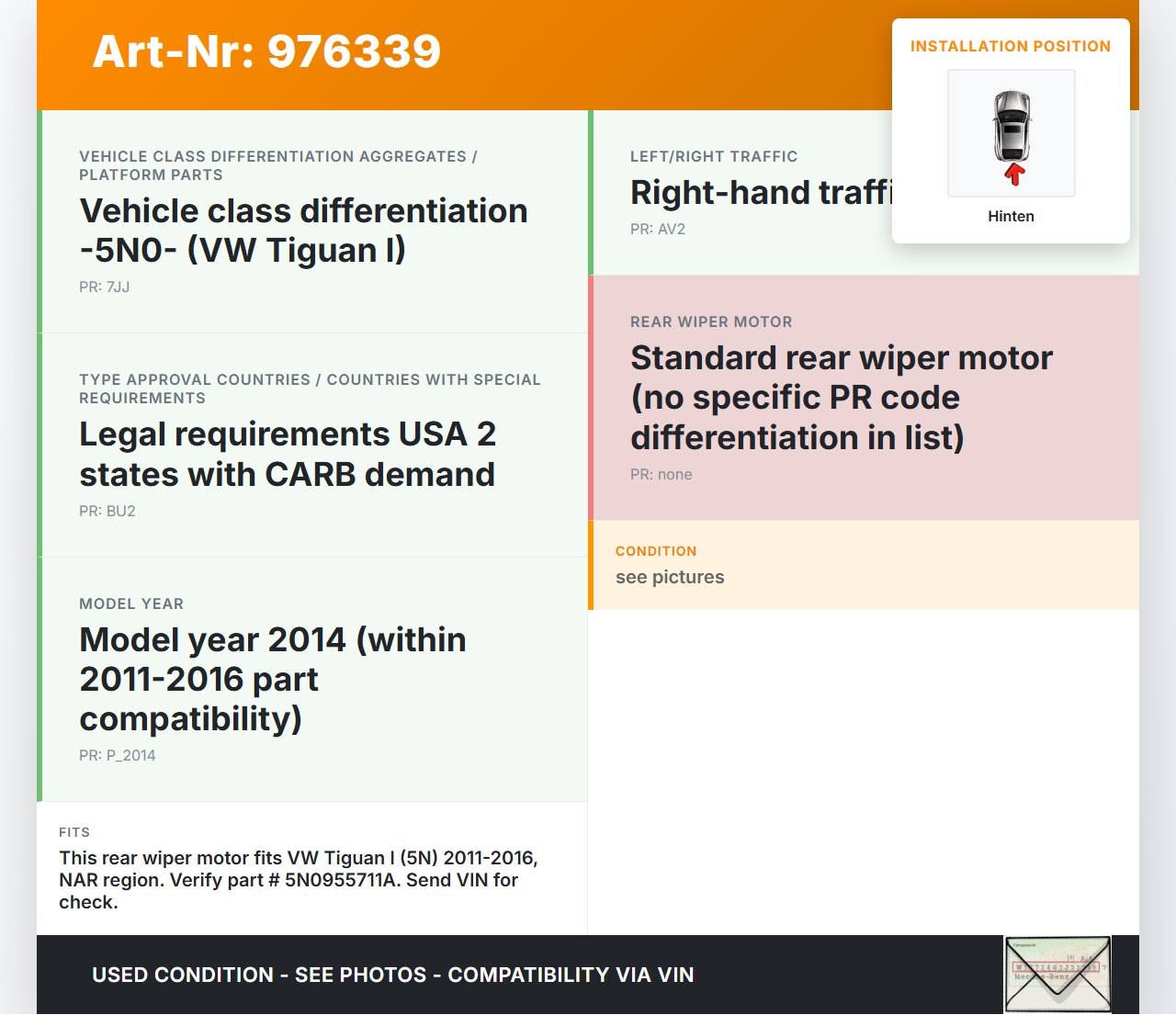Click the PR: 7JJ code
This screenshot has height=1015, width=1176.
tap(105, 287)
